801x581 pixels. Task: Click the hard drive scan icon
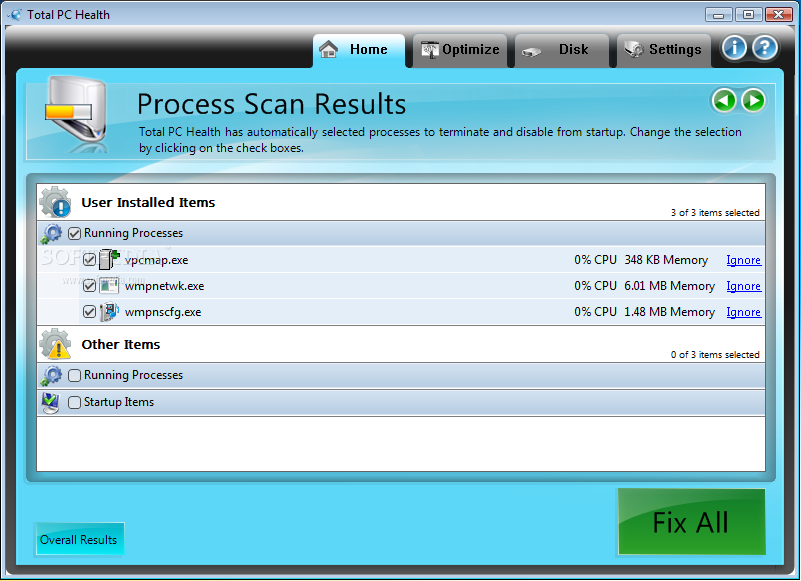(x=76, y=113)
